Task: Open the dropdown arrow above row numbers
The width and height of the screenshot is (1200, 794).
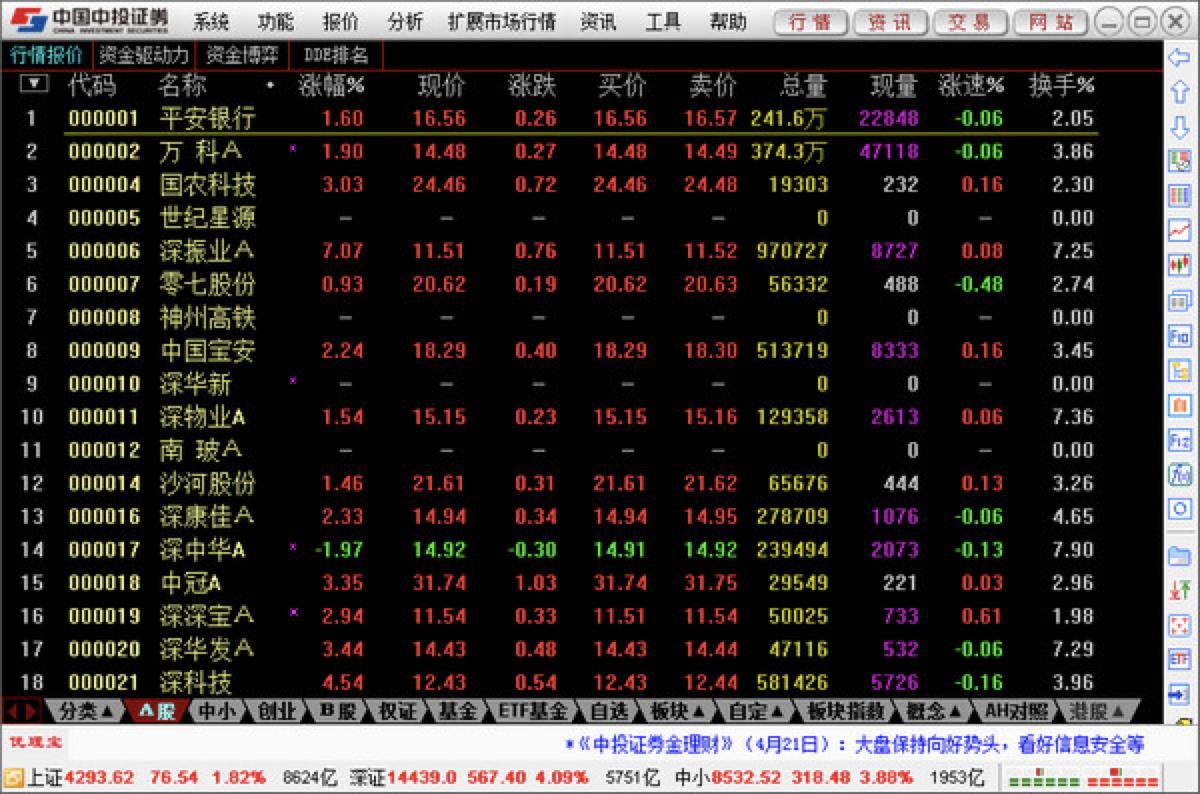Action: (34, 83)
